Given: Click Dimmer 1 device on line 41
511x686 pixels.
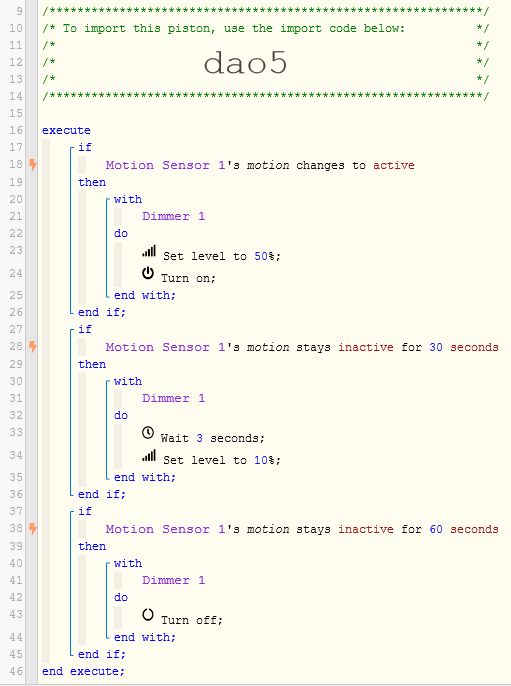Looking at the screenshot, I should pyautogui.click(x=174, y=580).
